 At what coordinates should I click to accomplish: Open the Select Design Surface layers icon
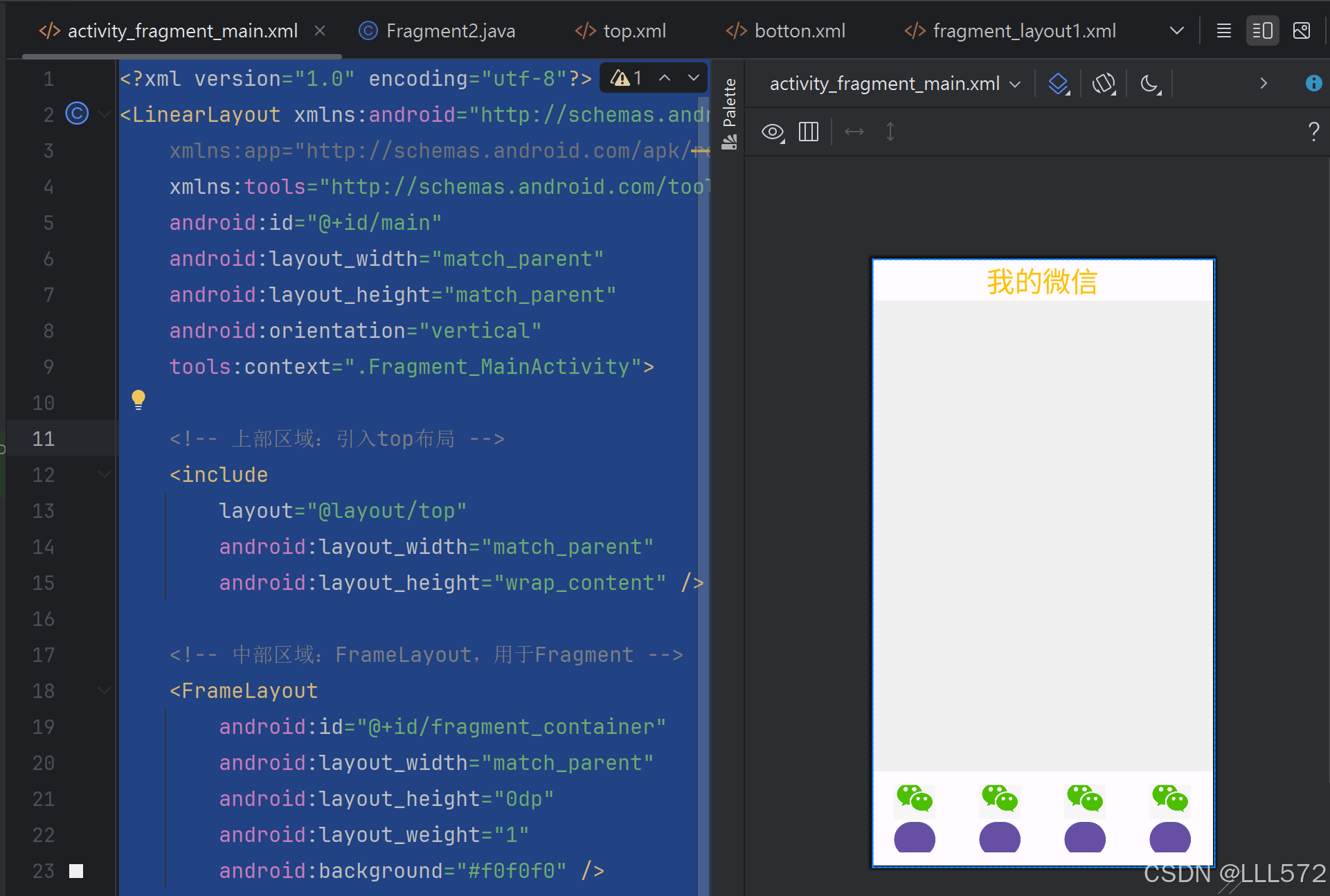[x=1059, y=84]
